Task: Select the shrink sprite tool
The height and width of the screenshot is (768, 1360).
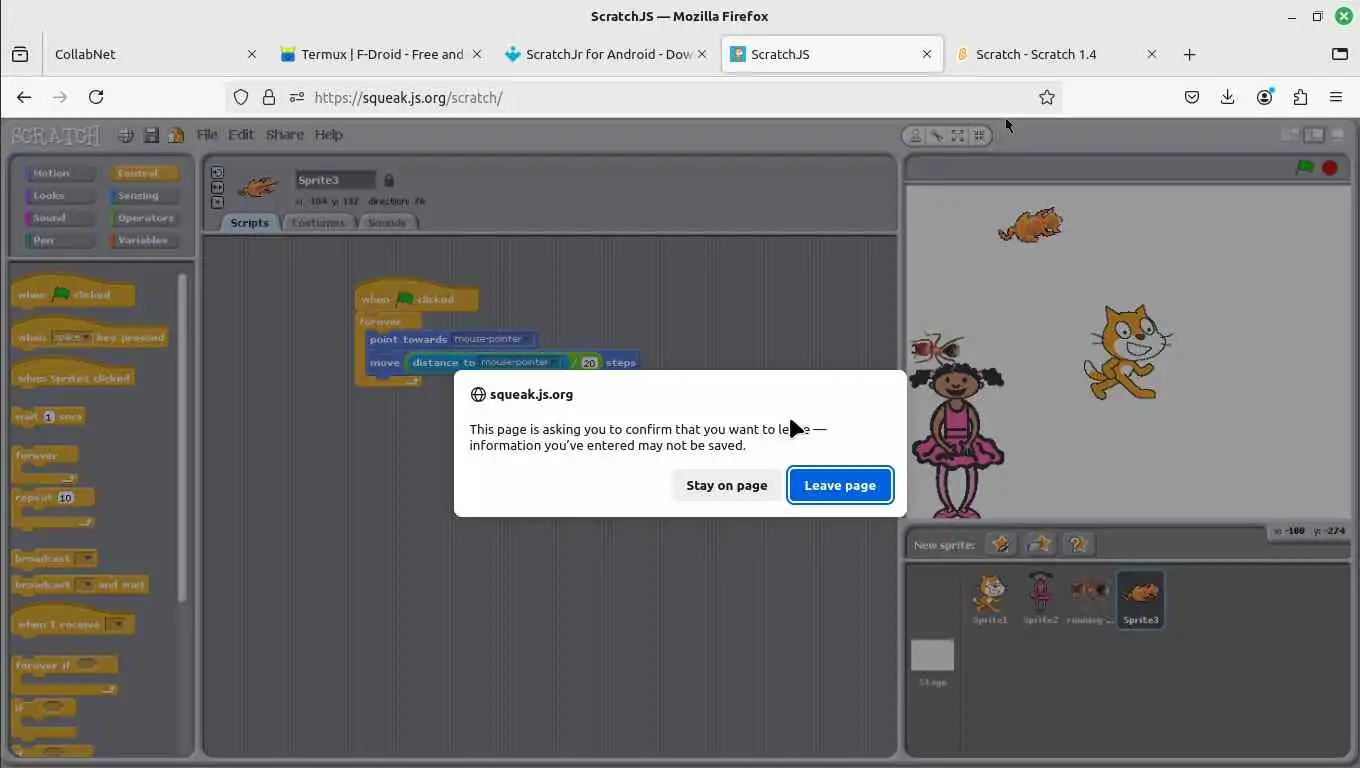Action: tap(979, 136)
